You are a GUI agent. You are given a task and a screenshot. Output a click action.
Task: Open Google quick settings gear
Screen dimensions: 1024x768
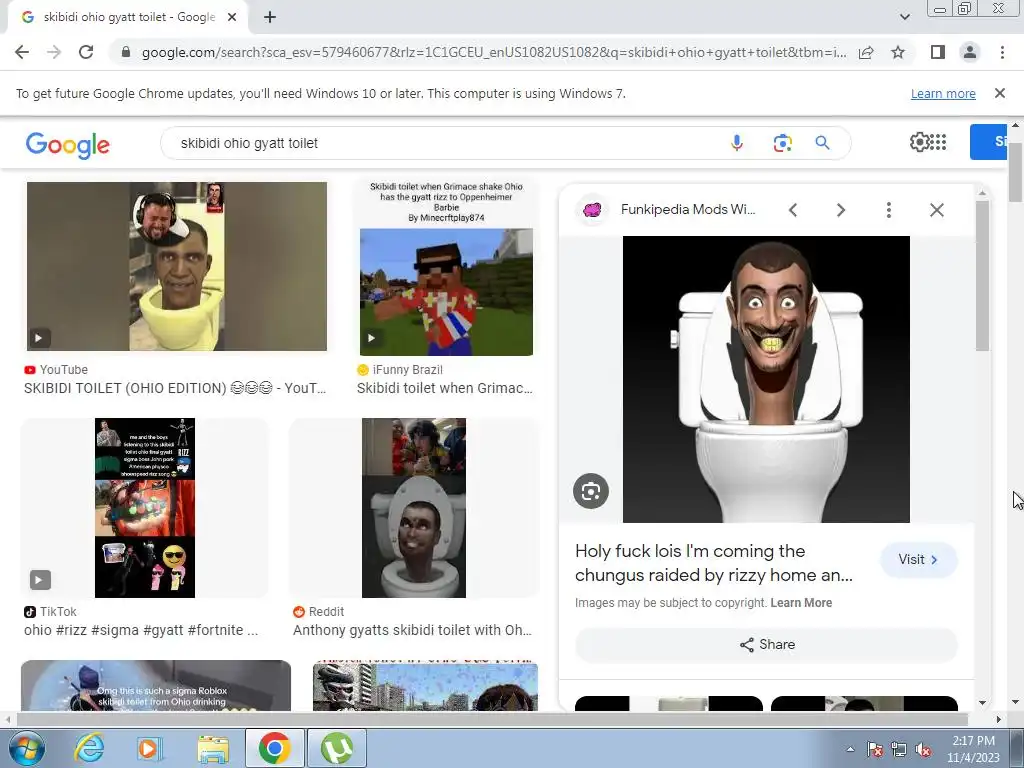[x=920, y=142]
